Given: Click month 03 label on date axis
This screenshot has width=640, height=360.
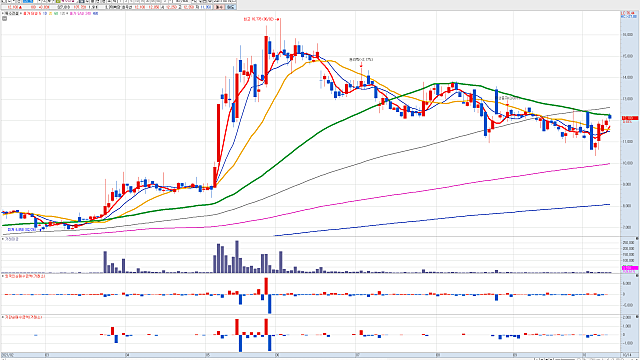Looking at the screenshot, I should pos(47,355).
